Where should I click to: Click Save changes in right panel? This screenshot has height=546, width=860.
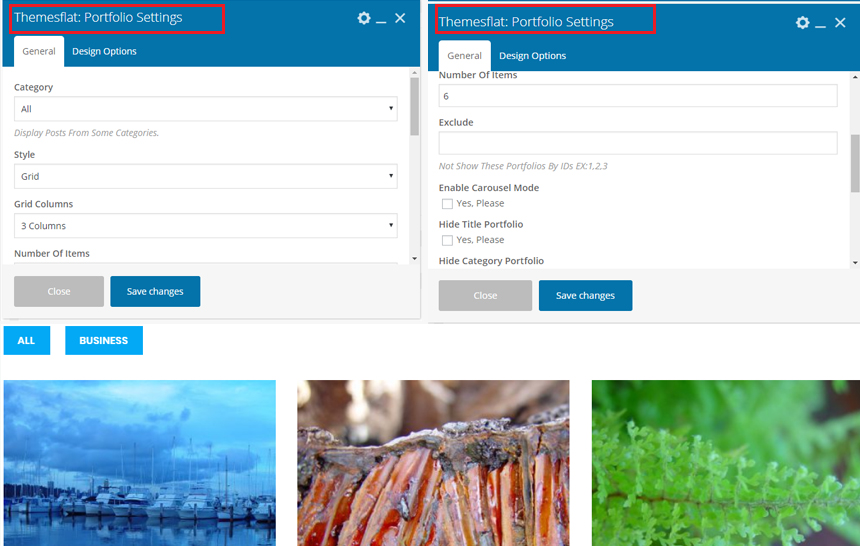585,296
